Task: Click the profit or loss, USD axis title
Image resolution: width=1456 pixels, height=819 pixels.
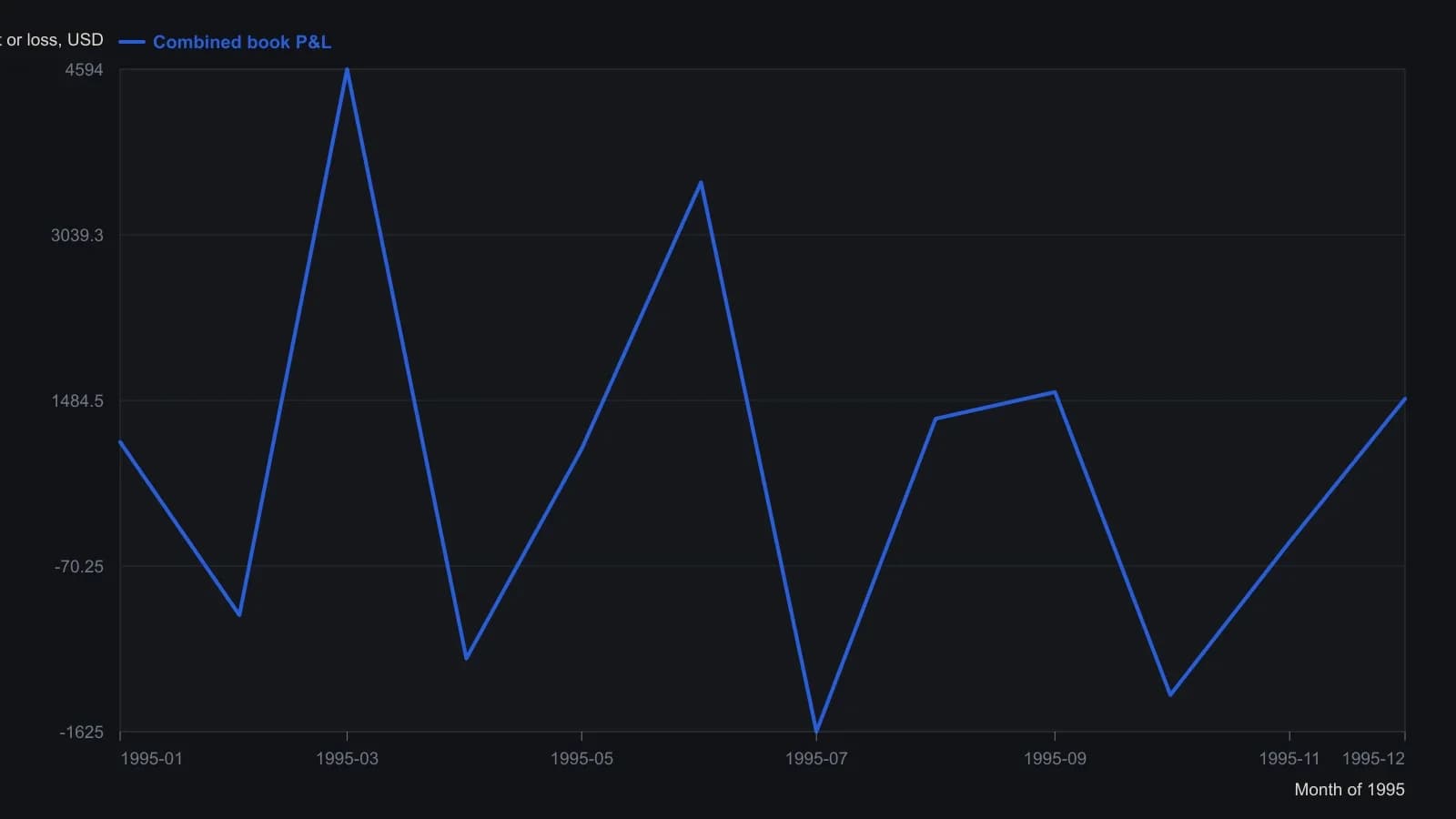Action: [52, 40]
